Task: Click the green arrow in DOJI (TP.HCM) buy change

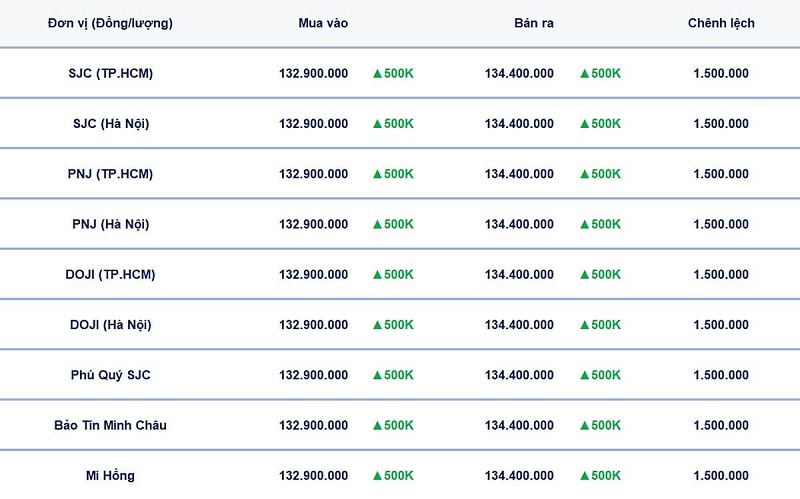Action: click(378, 275)
